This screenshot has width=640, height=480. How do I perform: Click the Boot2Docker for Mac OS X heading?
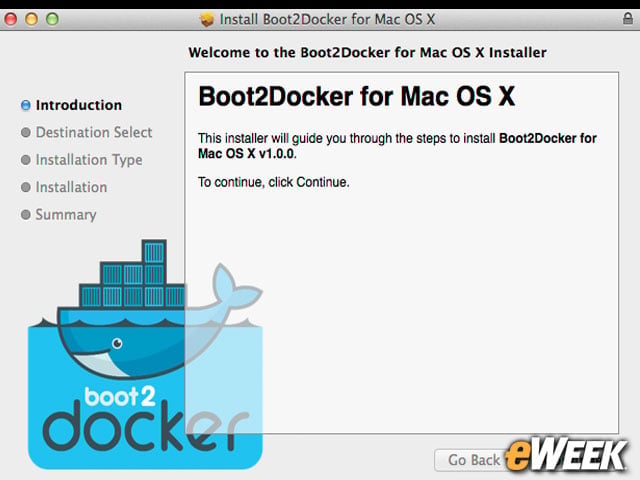click(x=356, y=96)
